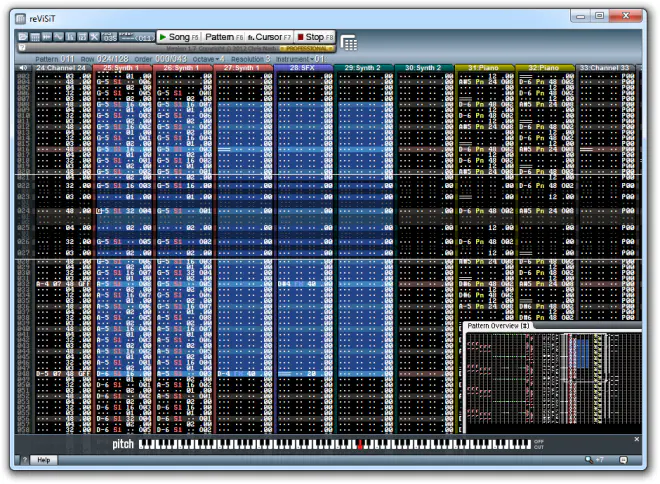Click the reViSiT title bar icon
Image resolution: width=660 pixels, height=484 pixels.
click(x=20, y=19)
